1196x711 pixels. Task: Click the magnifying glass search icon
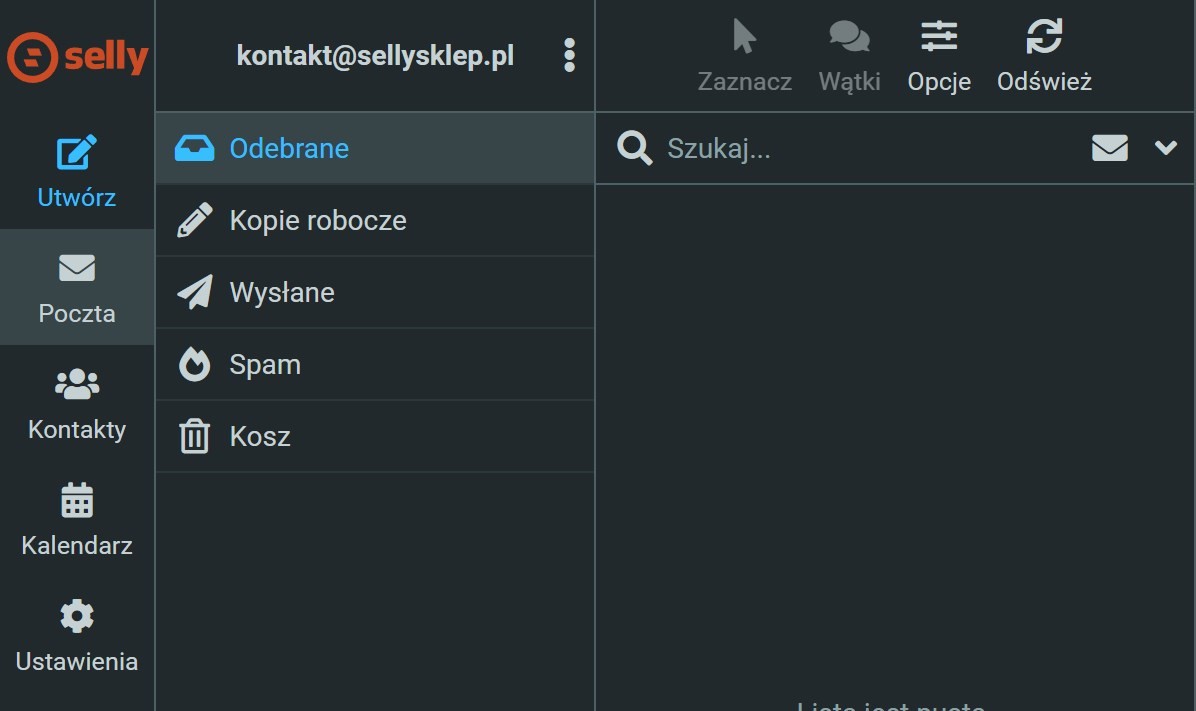click(x=634, y=148)
